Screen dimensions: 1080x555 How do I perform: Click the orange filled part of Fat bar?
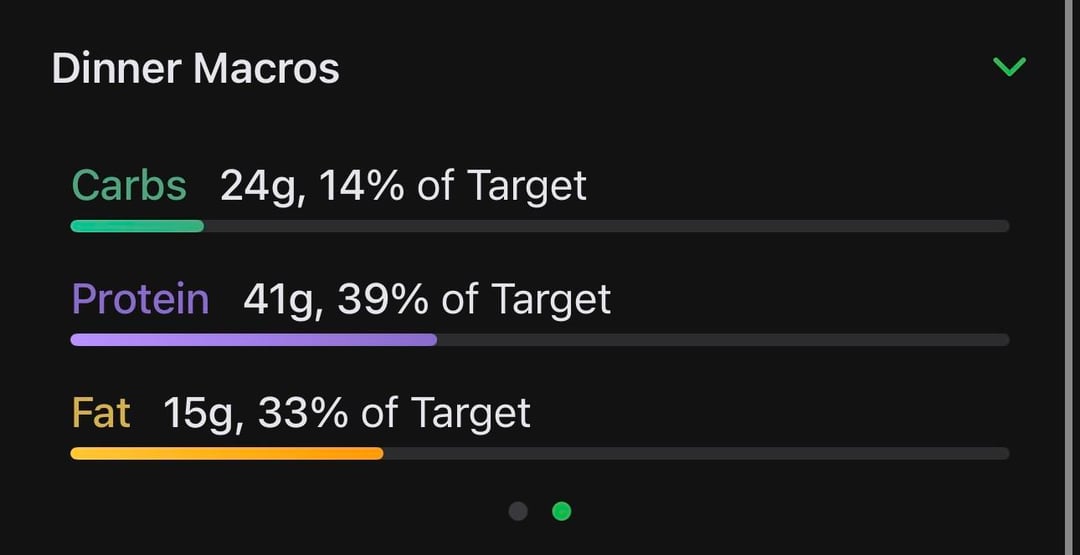(x=226, y=453)
